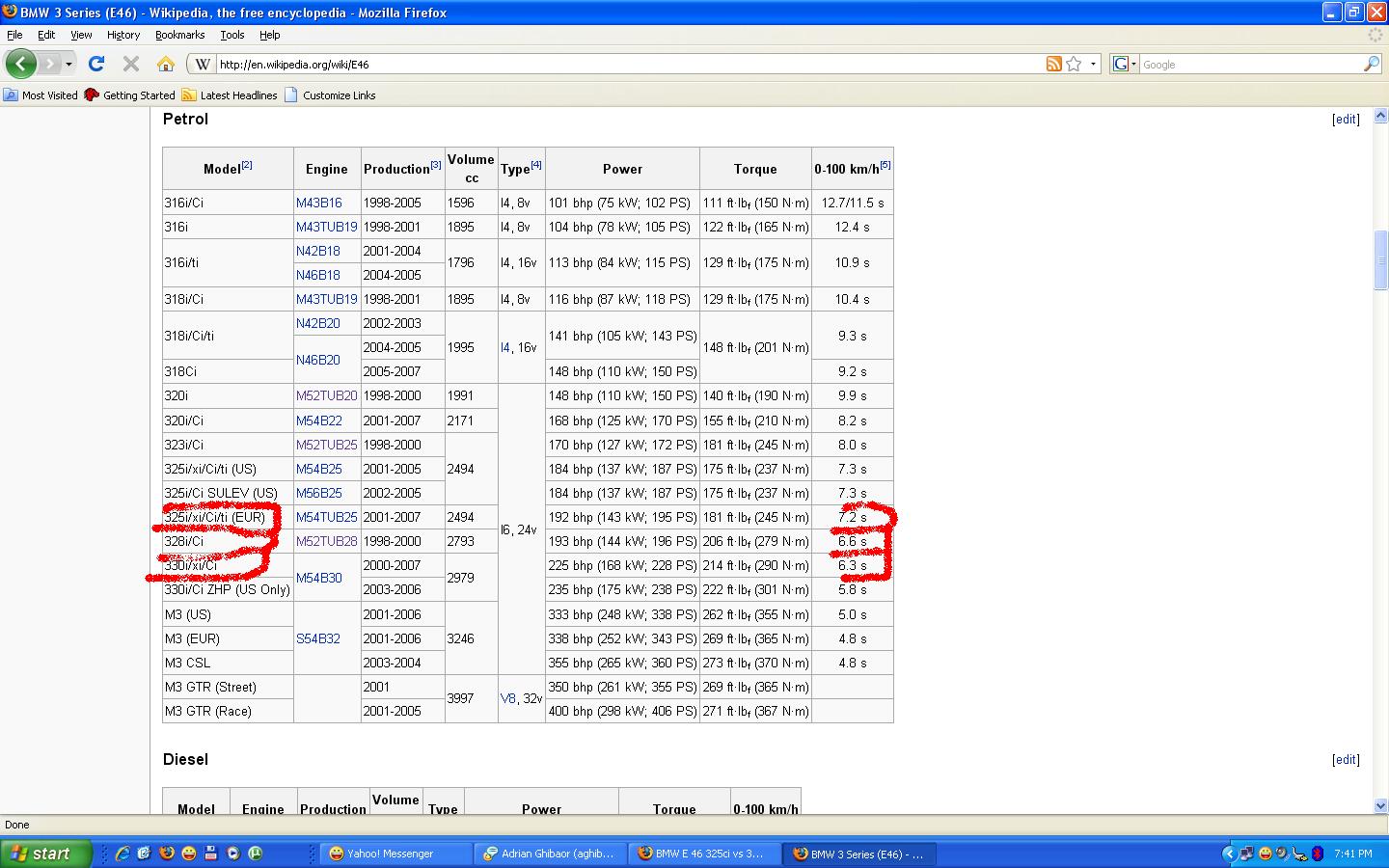This screenshot has width=1389, height=868.
Task: Click the magnifier search icon
Action: coord(1371,64)
